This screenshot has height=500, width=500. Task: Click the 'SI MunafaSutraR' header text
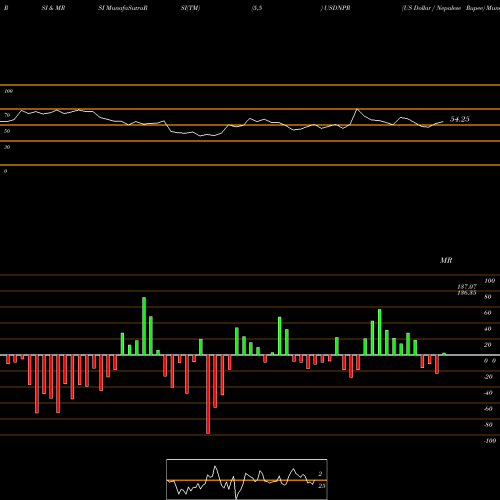click(123, 8)
